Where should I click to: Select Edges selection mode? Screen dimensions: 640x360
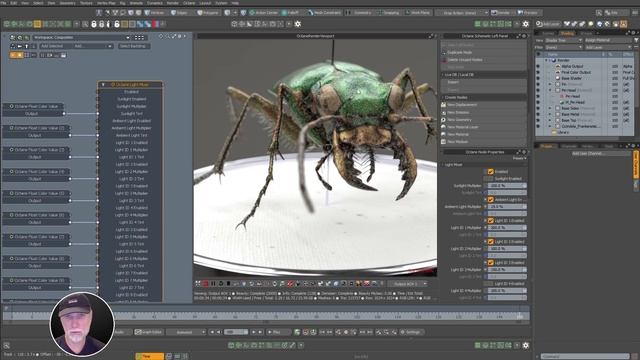coord(180,13)
